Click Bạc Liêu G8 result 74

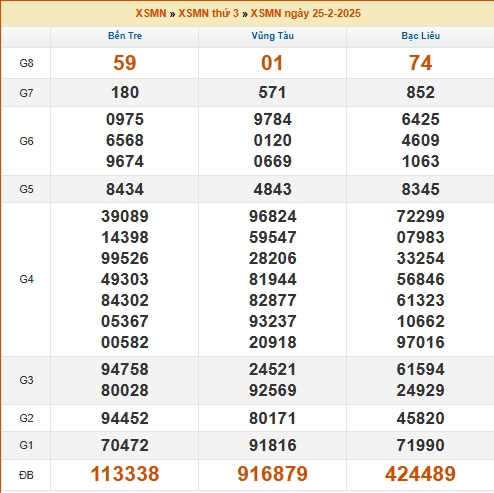[420, 63]
